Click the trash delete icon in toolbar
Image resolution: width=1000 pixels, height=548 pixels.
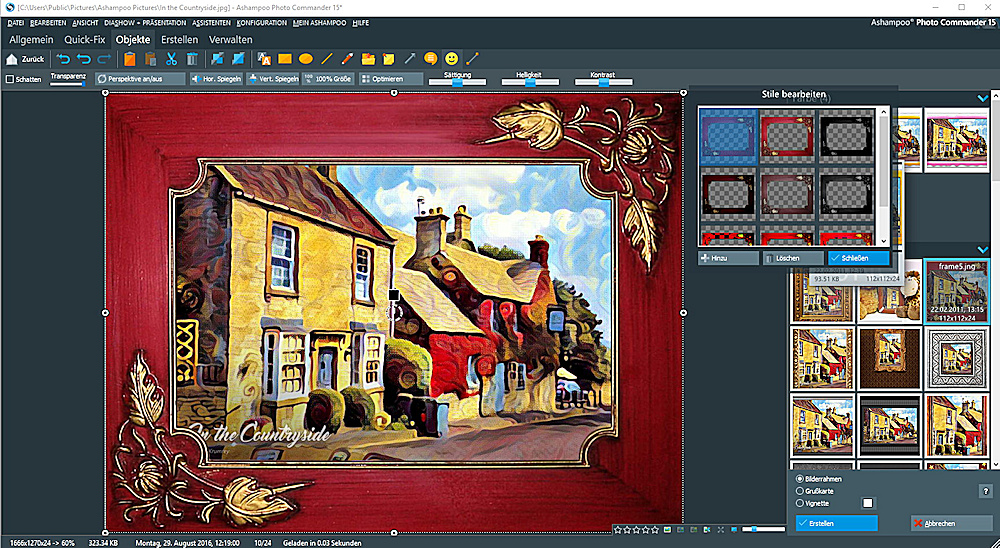point(192,59)
